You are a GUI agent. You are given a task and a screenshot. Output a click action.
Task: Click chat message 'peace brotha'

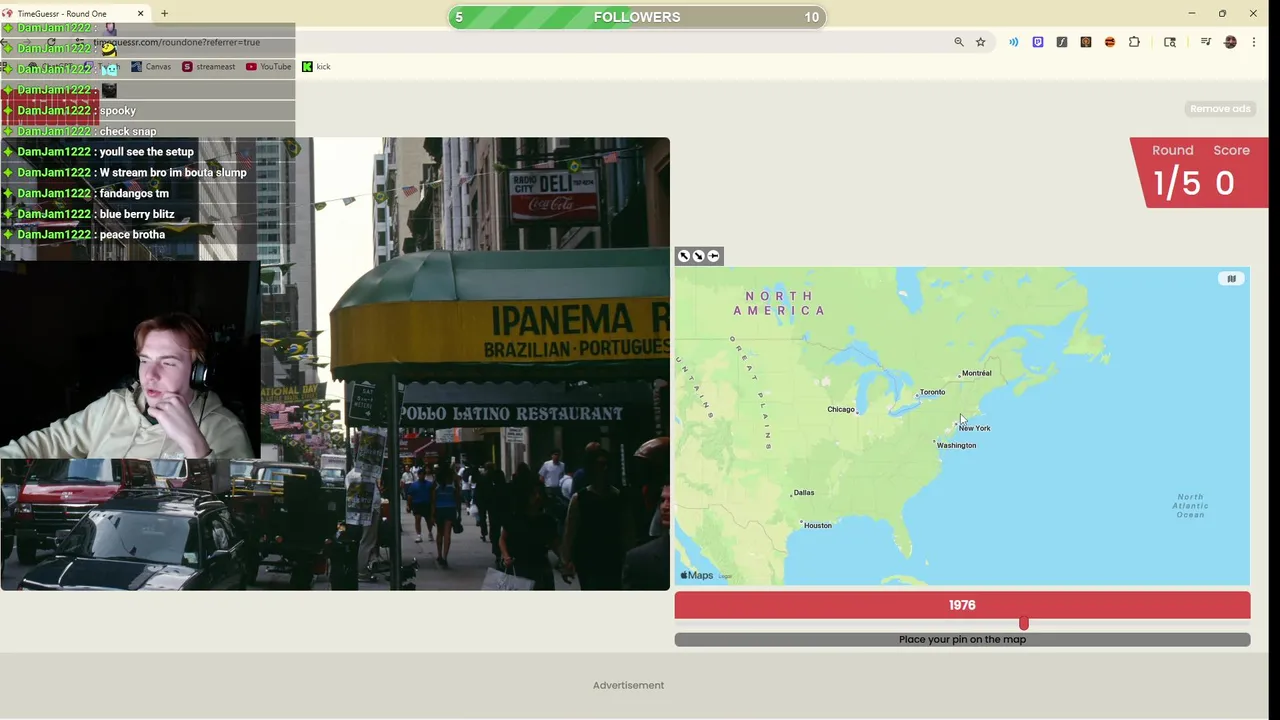point(132,235)
